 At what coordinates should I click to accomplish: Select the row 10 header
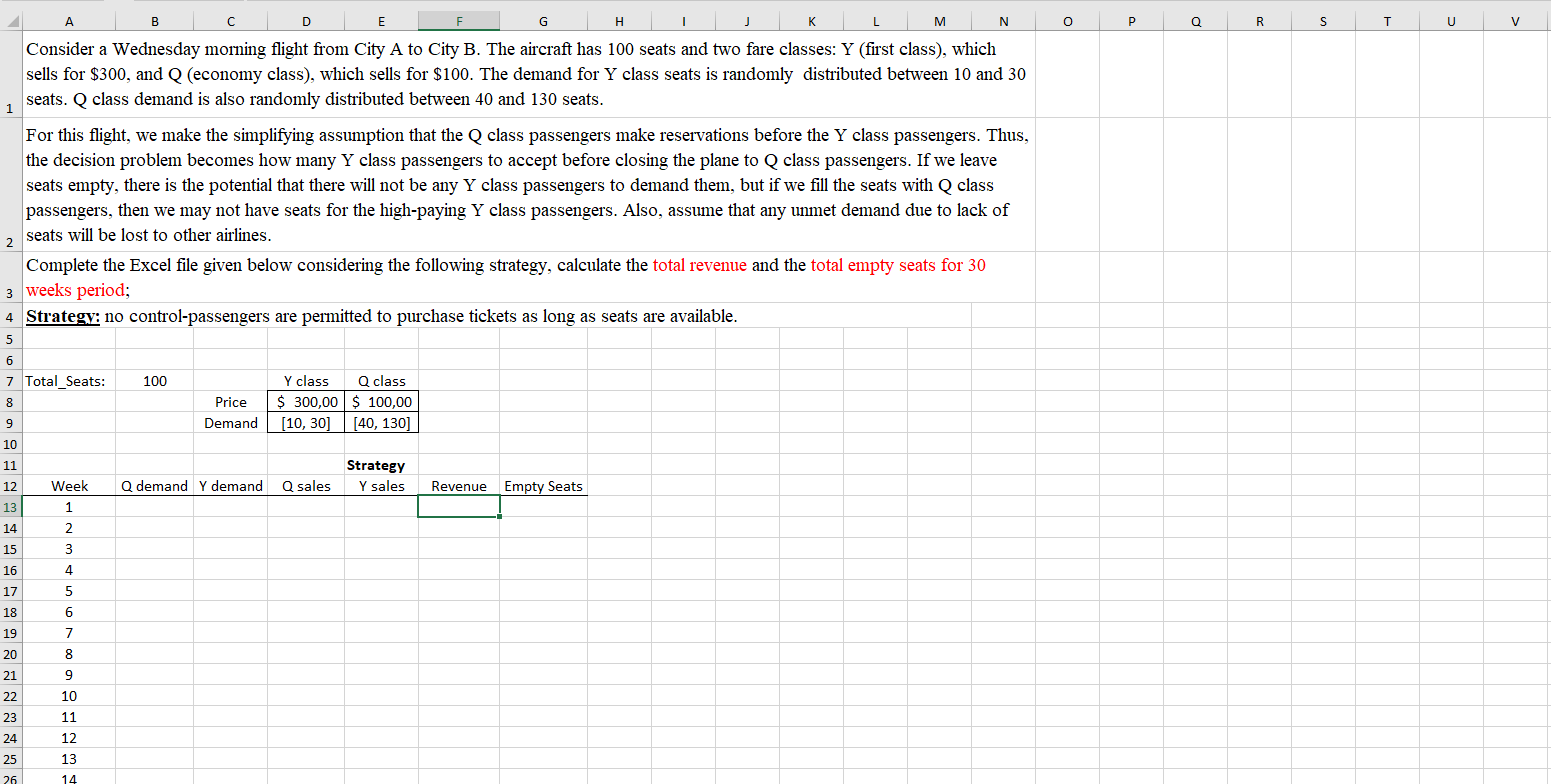tap(11, 444)
